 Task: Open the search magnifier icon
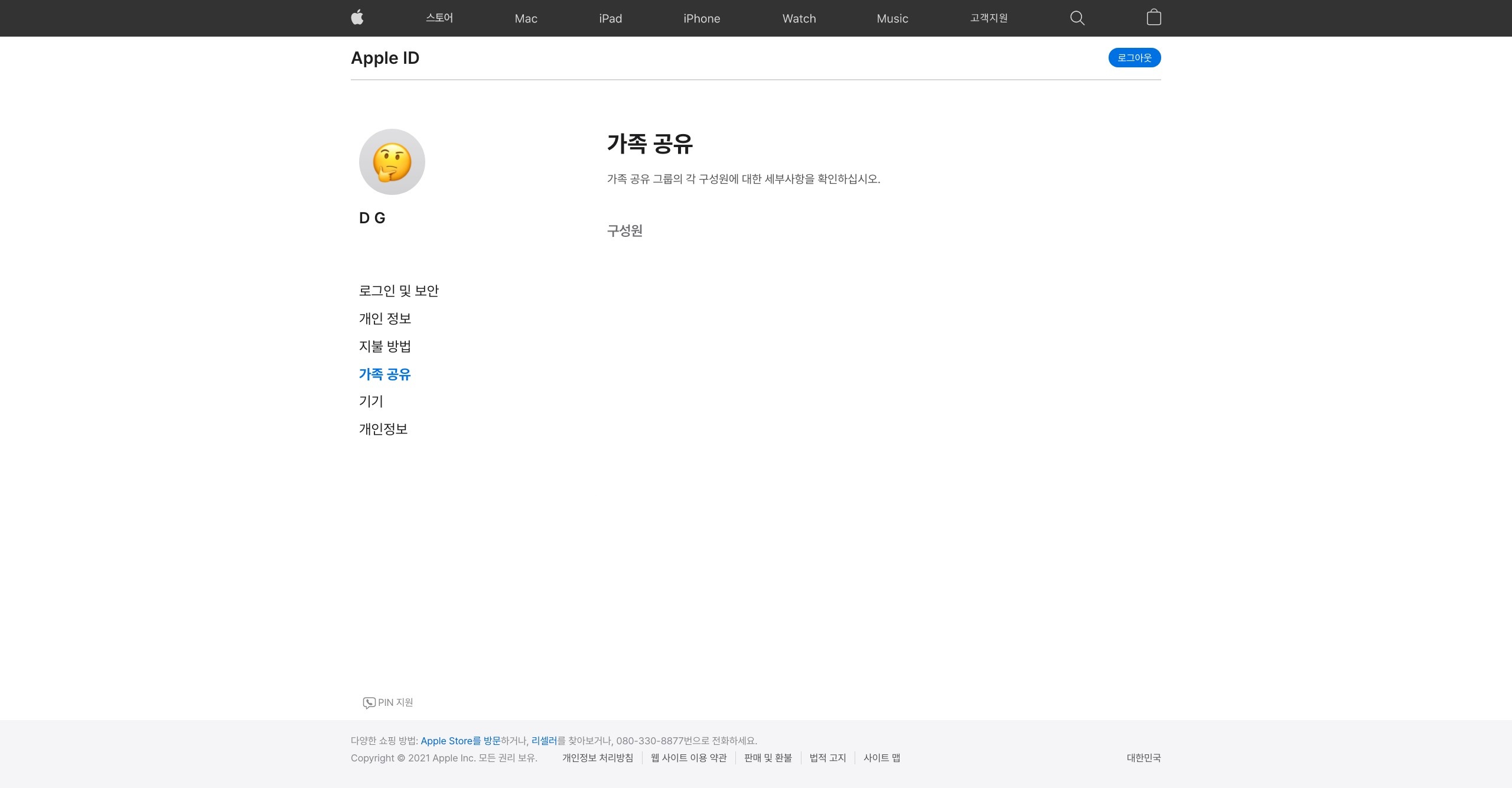[1077, 18]
